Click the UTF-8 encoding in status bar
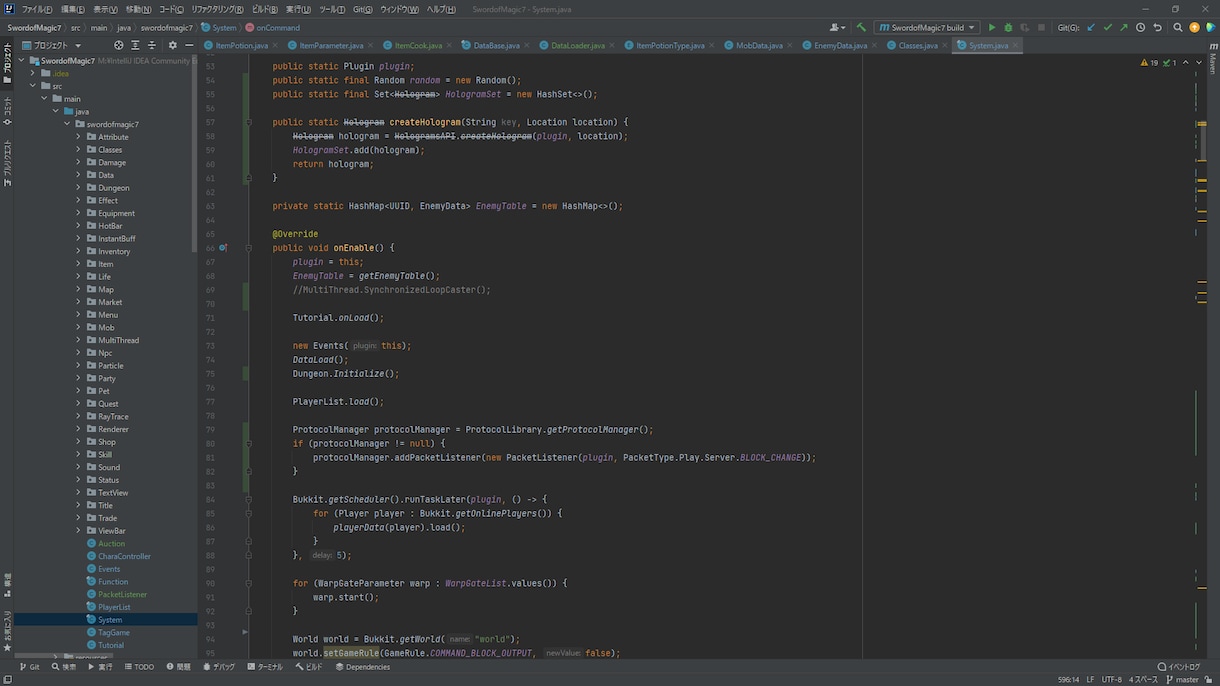 (x=1112, y=680)
